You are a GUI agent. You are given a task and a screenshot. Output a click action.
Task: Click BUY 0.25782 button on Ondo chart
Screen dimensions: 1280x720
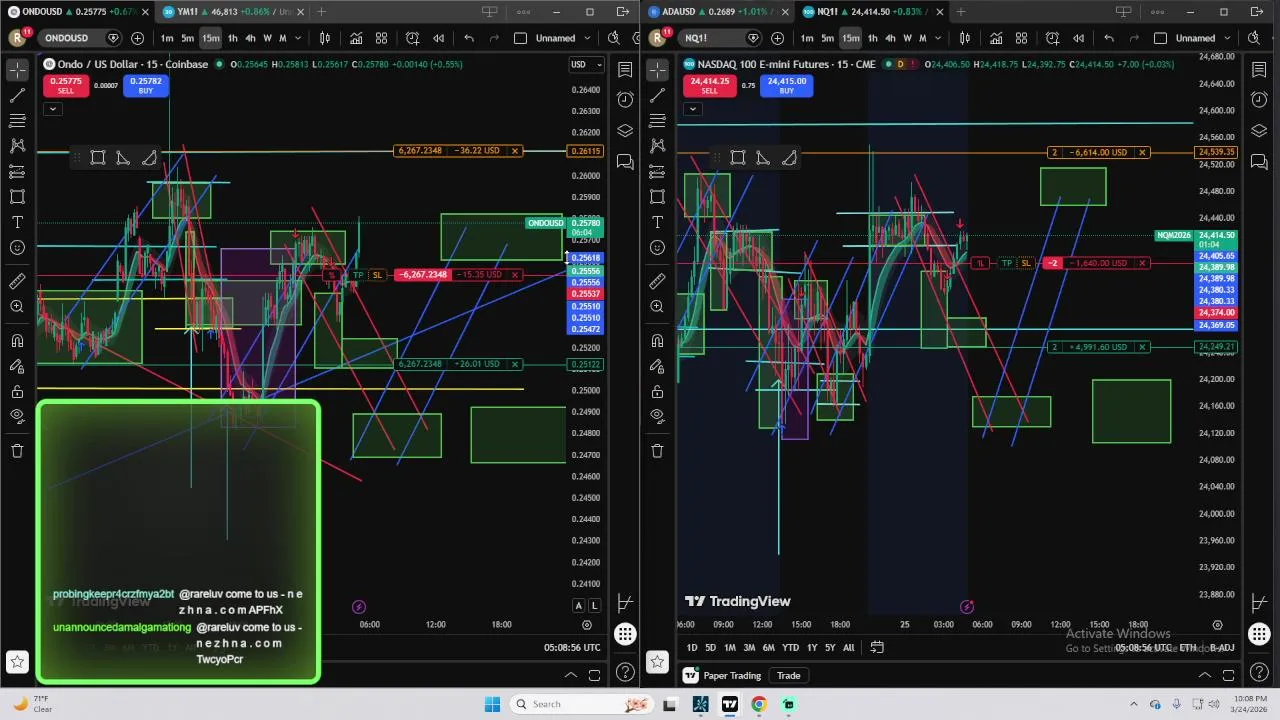[146, 86]
